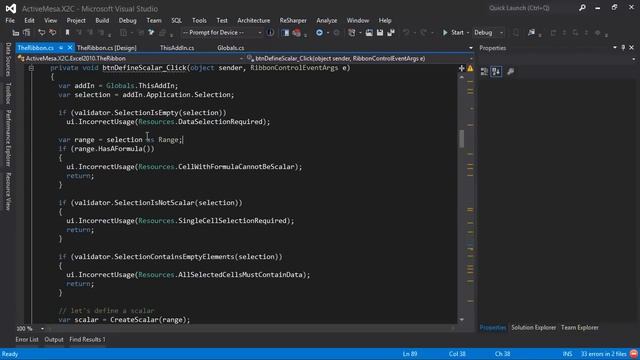Click the 33 errors in 2 files status text
Screen dimensions: 640x360
604,354
